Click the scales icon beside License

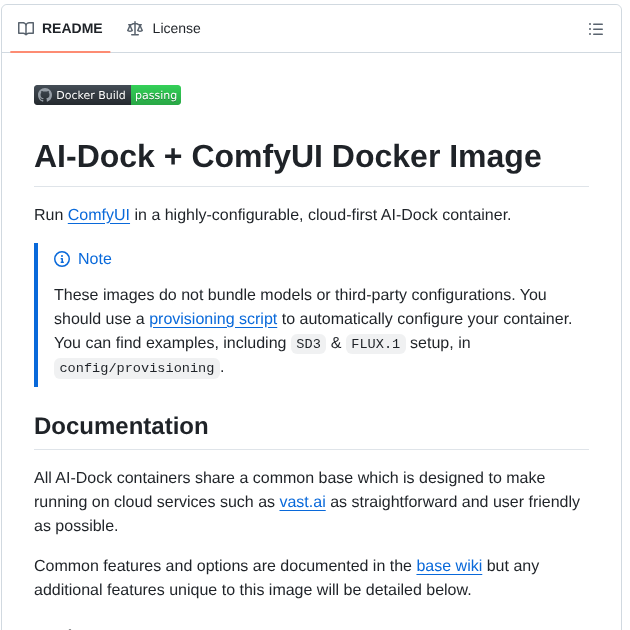click(135, 29)
